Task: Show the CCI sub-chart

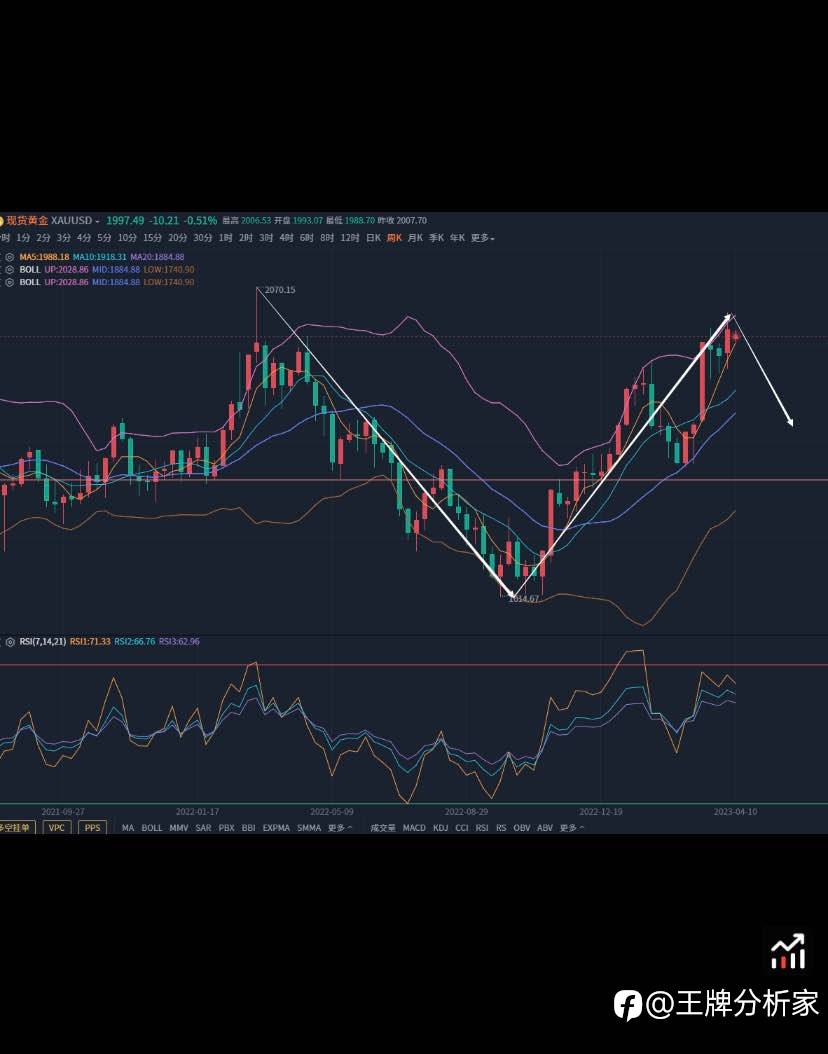Action: 462,828
